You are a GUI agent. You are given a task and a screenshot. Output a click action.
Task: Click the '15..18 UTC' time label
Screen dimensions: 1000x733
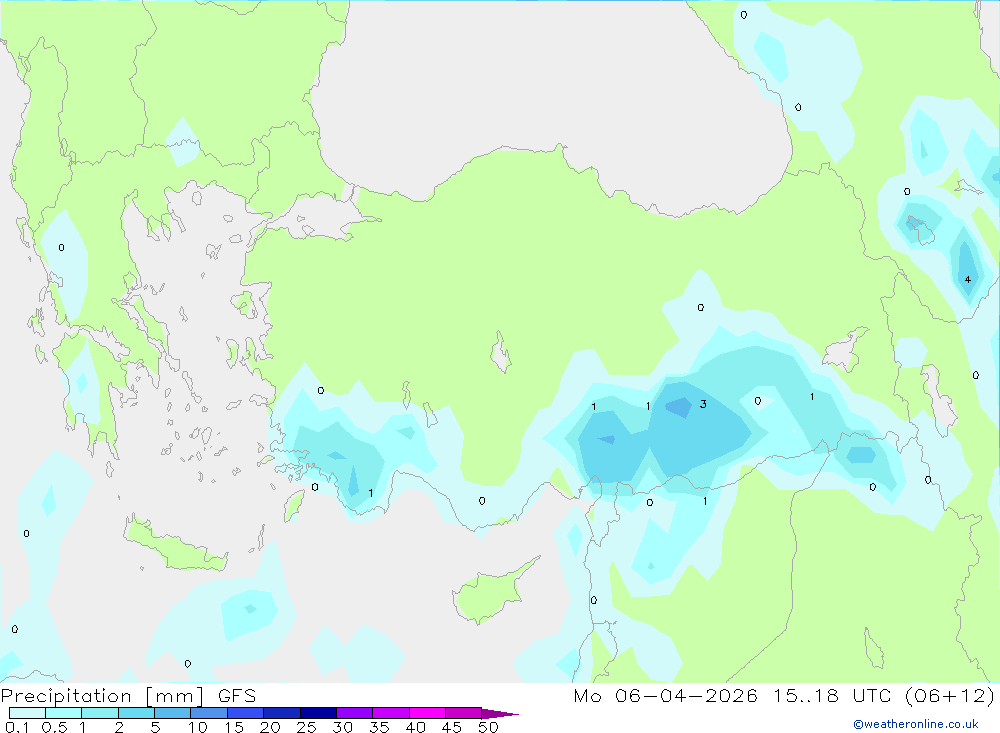pos(832,696)
